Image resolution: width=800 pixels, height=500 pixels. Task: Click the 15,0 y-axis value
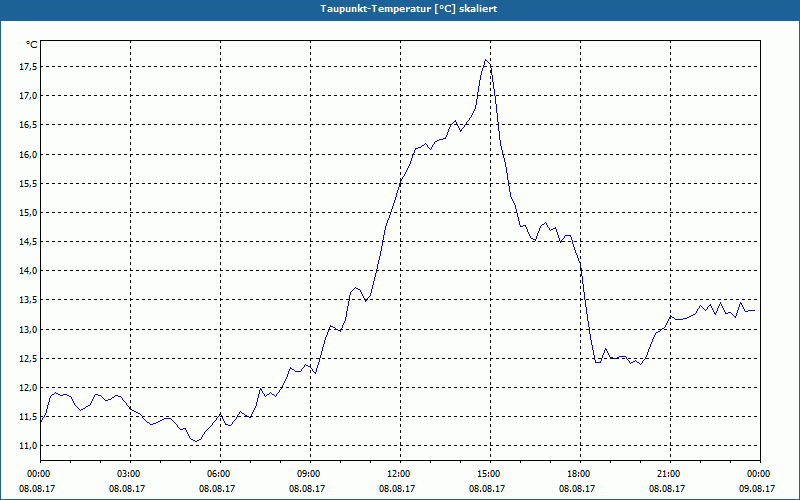(x=29, y=213)
